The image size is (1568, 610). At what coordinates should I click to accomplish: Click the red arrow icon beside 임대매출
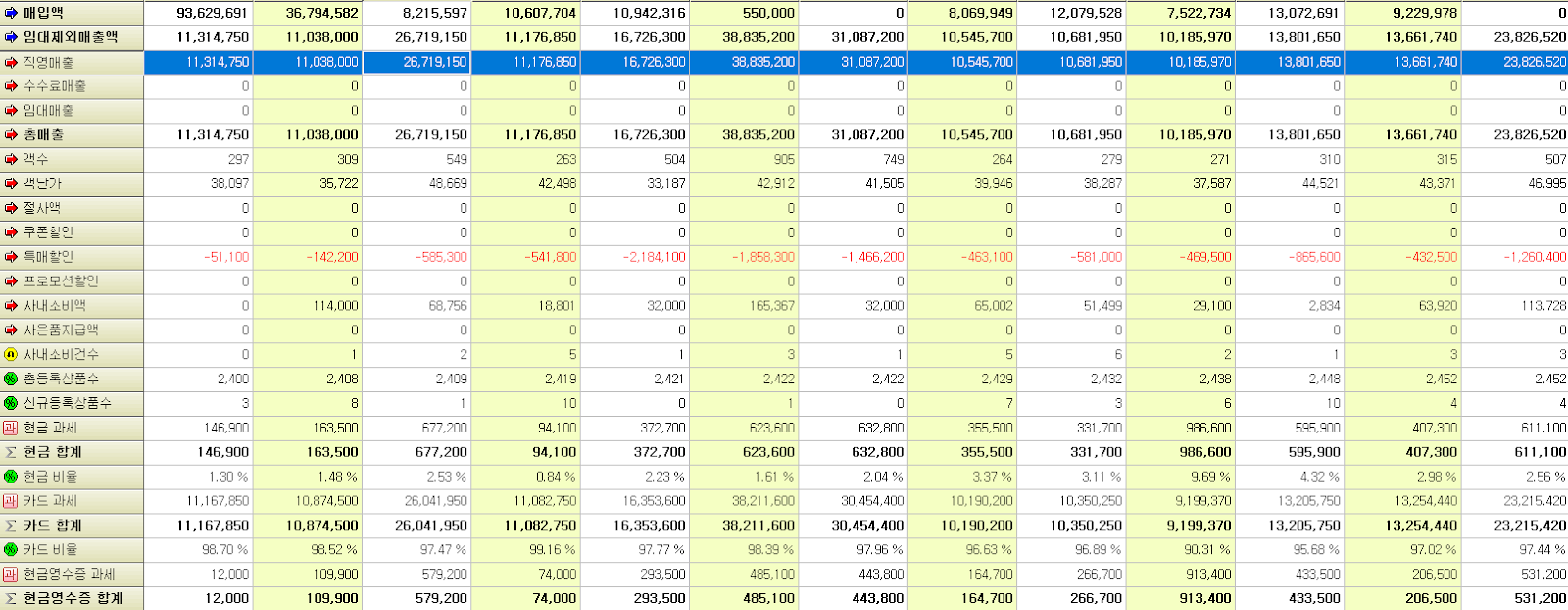[x=11, y=111]
